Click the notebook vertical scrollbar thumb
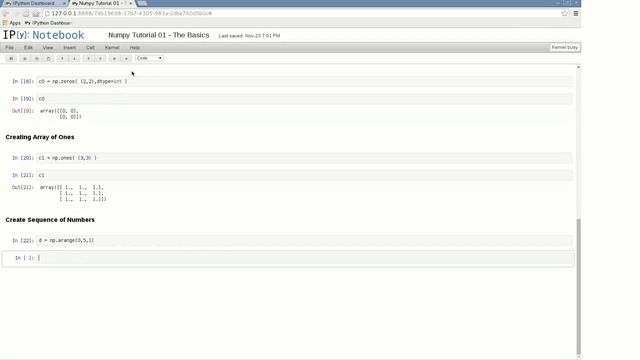640x360 pixels. click(578, 286)
